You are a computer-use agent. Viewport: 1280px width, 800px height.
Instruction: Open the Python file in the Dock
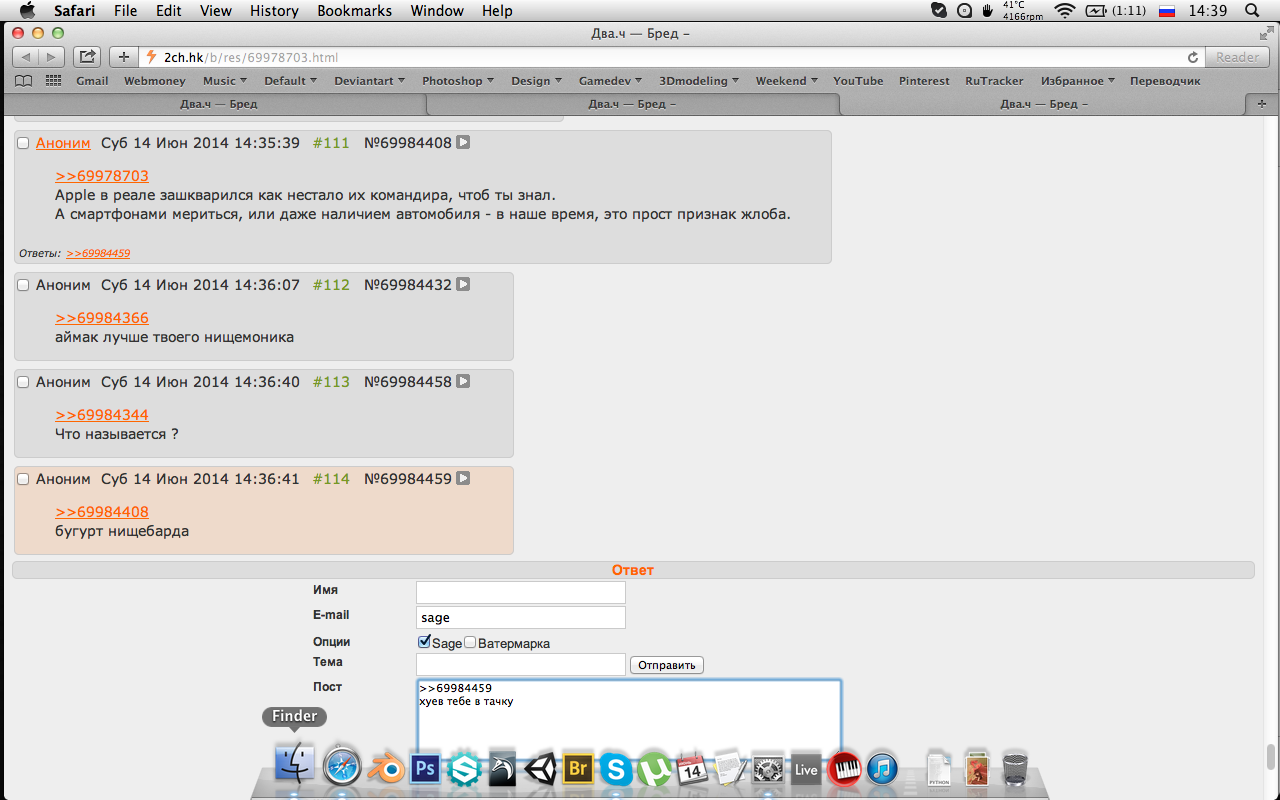939,768
